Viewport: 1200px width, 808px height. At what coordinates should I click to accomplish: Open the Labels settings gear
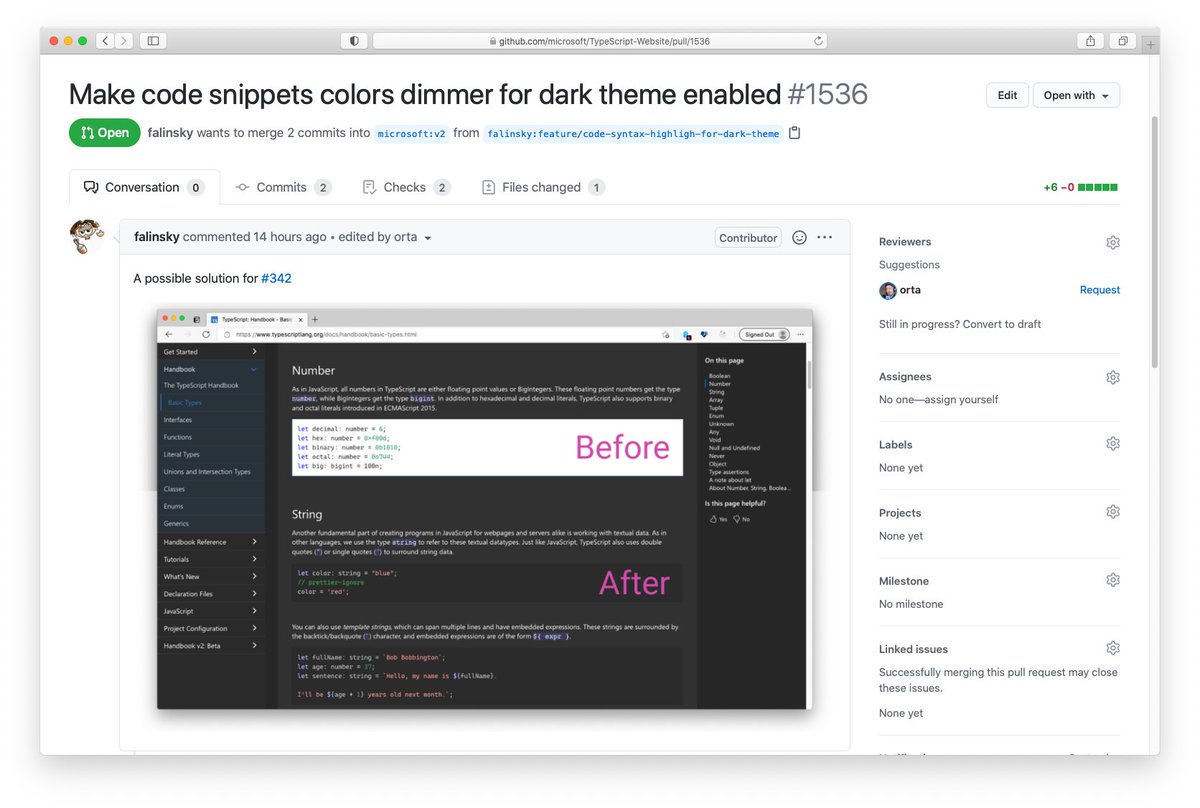pyautogui.click(x=1112, y=443)
